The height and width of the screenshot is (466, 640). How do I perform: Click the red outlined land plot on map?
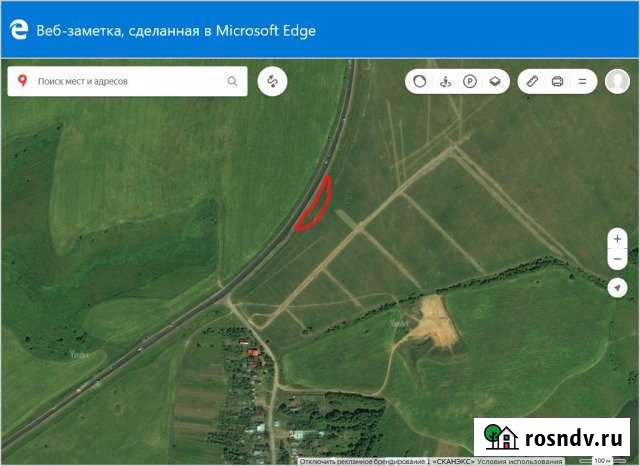click(x=315, y=205)
